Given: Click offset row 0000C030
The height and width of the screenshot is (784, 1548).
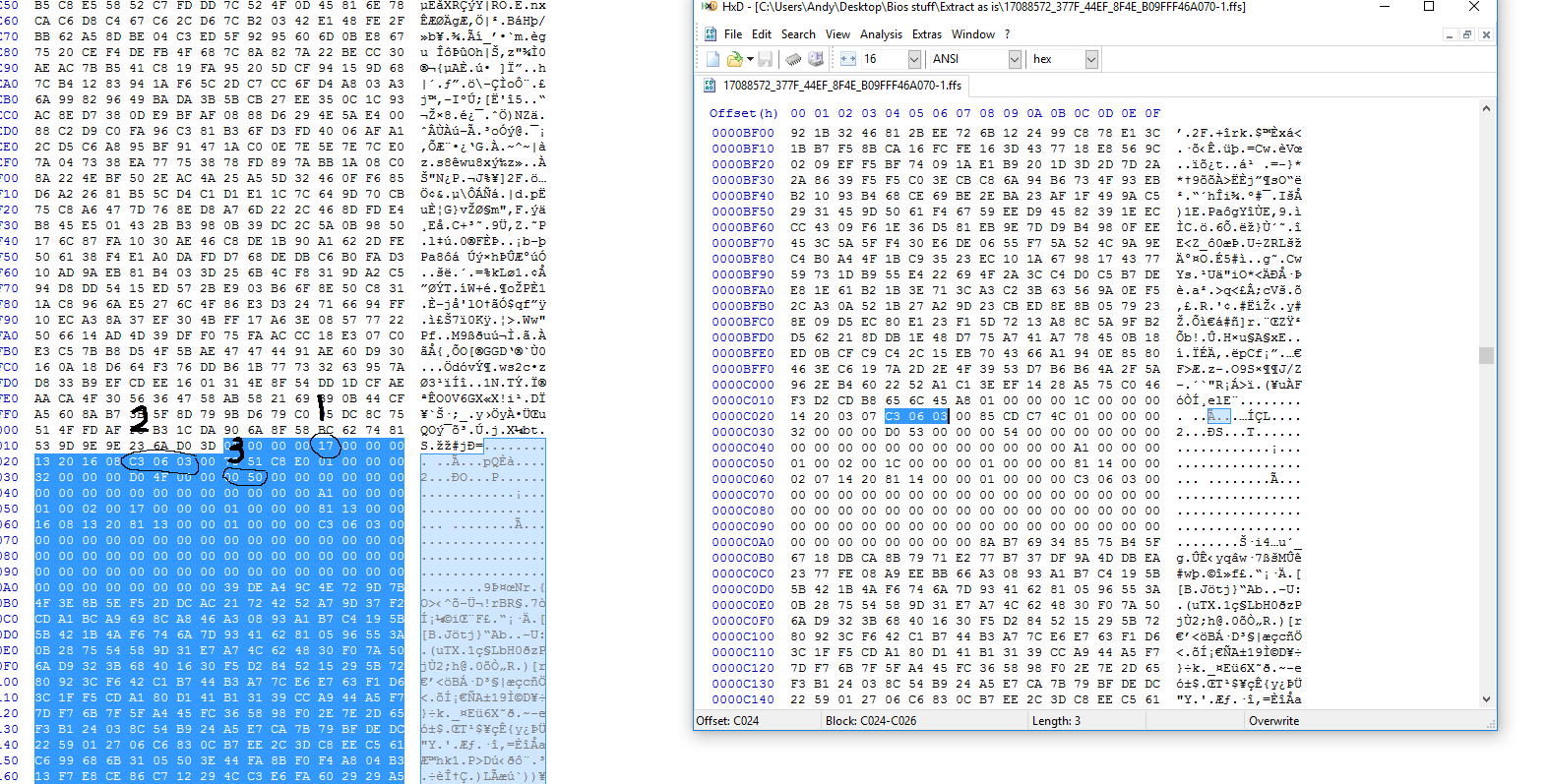Looking at the screenshot, I should (x=743, y=432).
